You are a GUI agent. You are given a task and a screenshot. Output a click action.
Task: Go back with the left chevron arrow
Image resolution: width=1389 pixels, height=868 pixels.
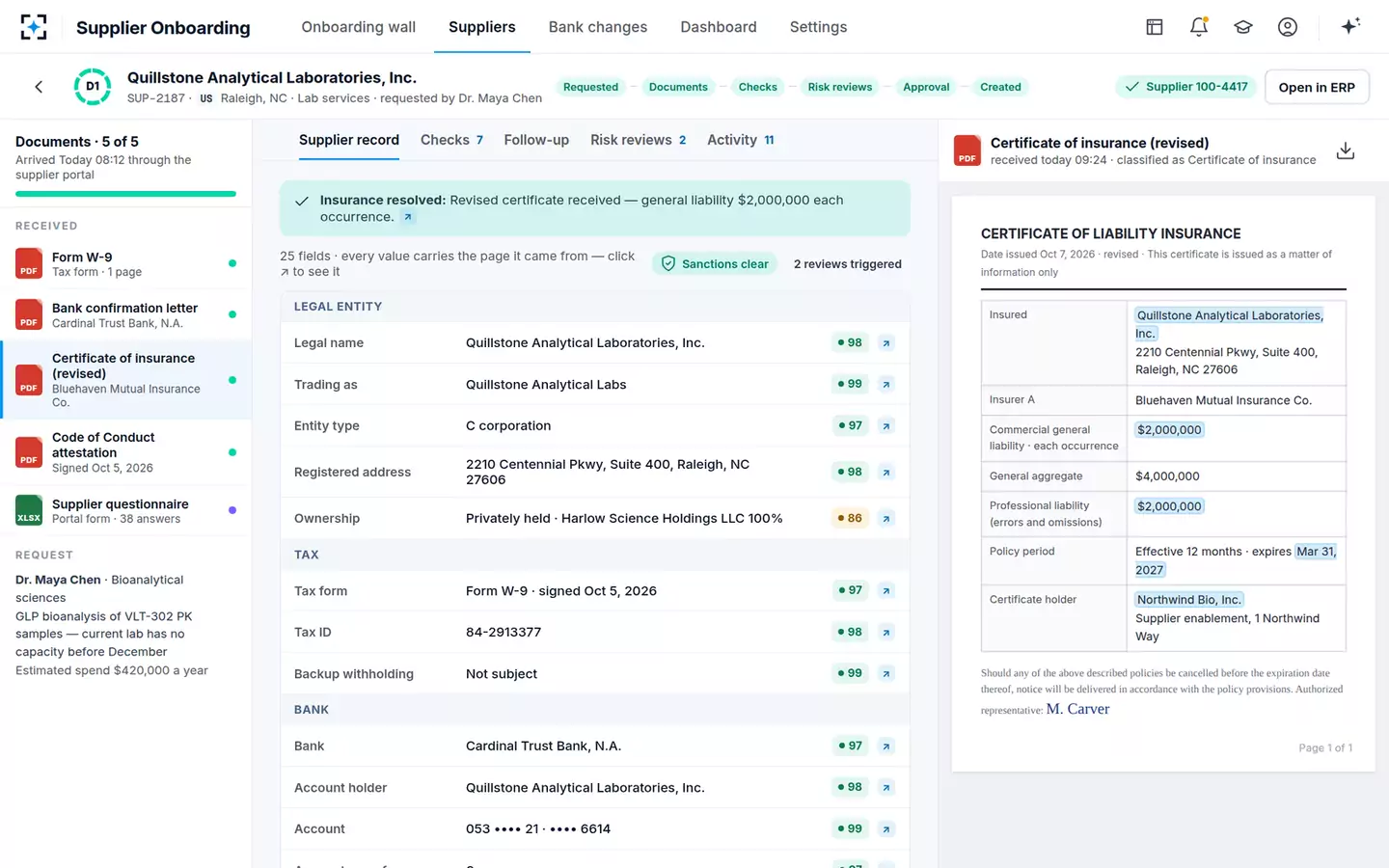click(x=39, y=87)
